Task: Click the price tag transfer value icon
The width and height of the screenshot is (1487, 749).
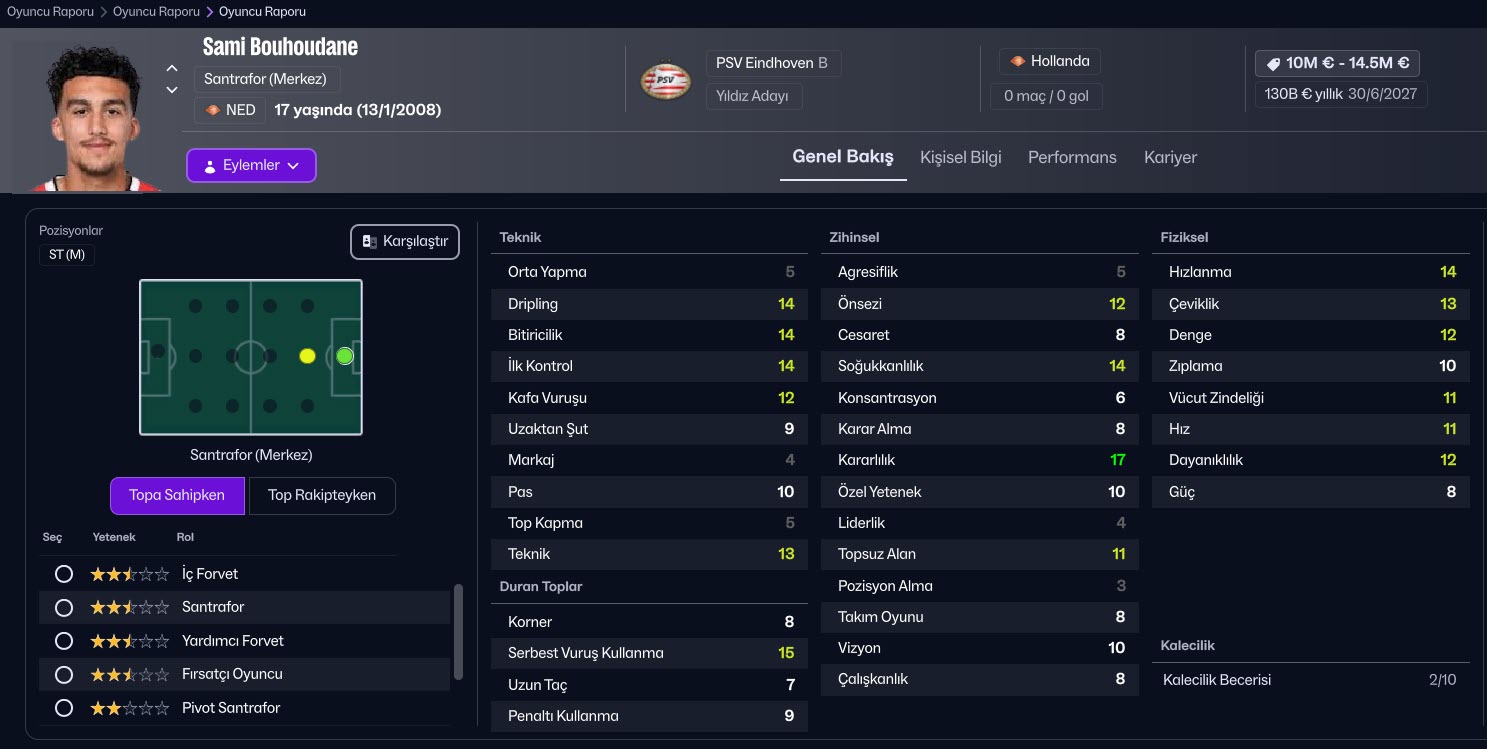Action: tap(1273, 63)
